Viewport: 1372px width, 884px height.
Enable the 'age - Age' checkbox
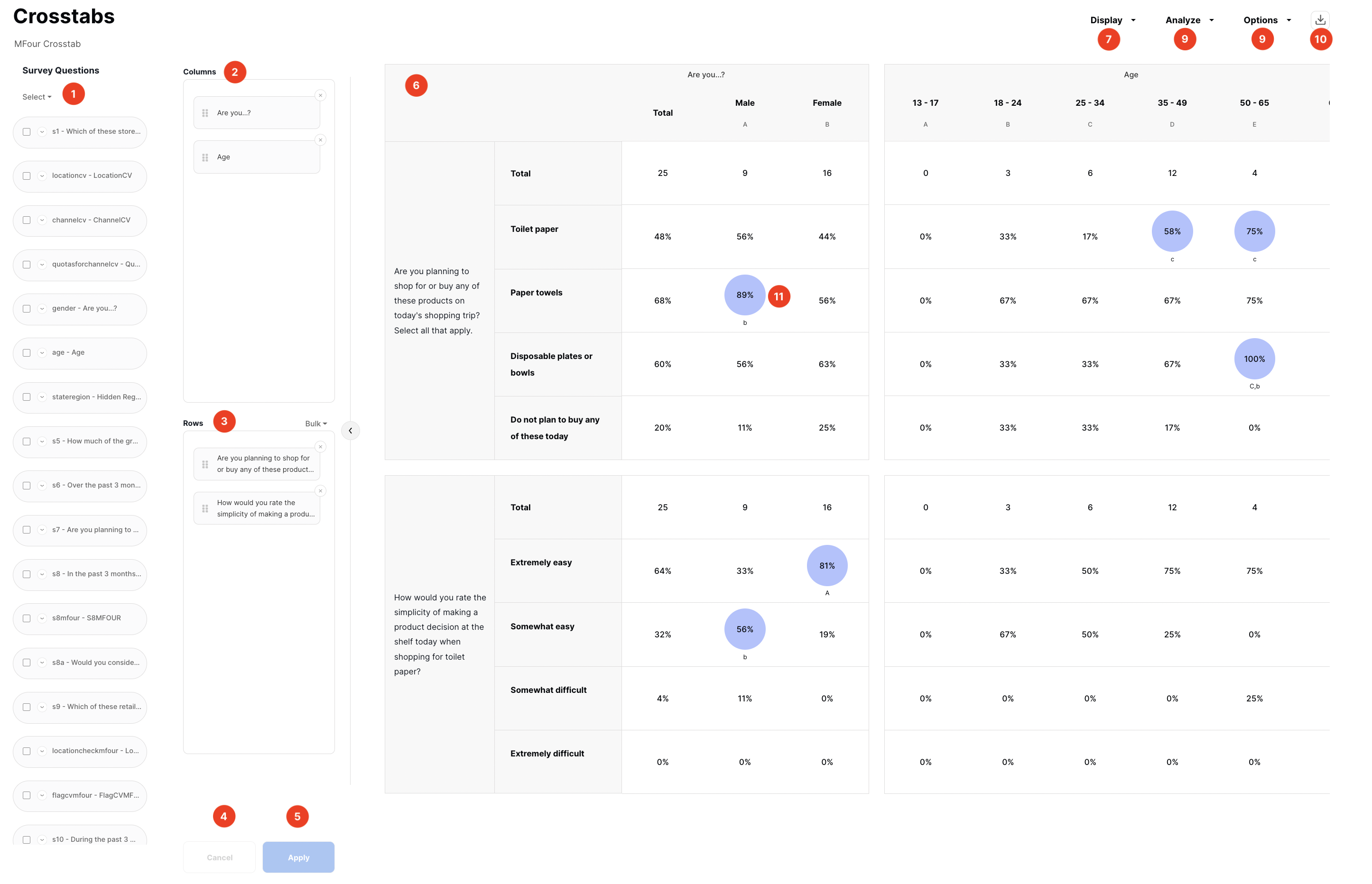coord(27,353)
